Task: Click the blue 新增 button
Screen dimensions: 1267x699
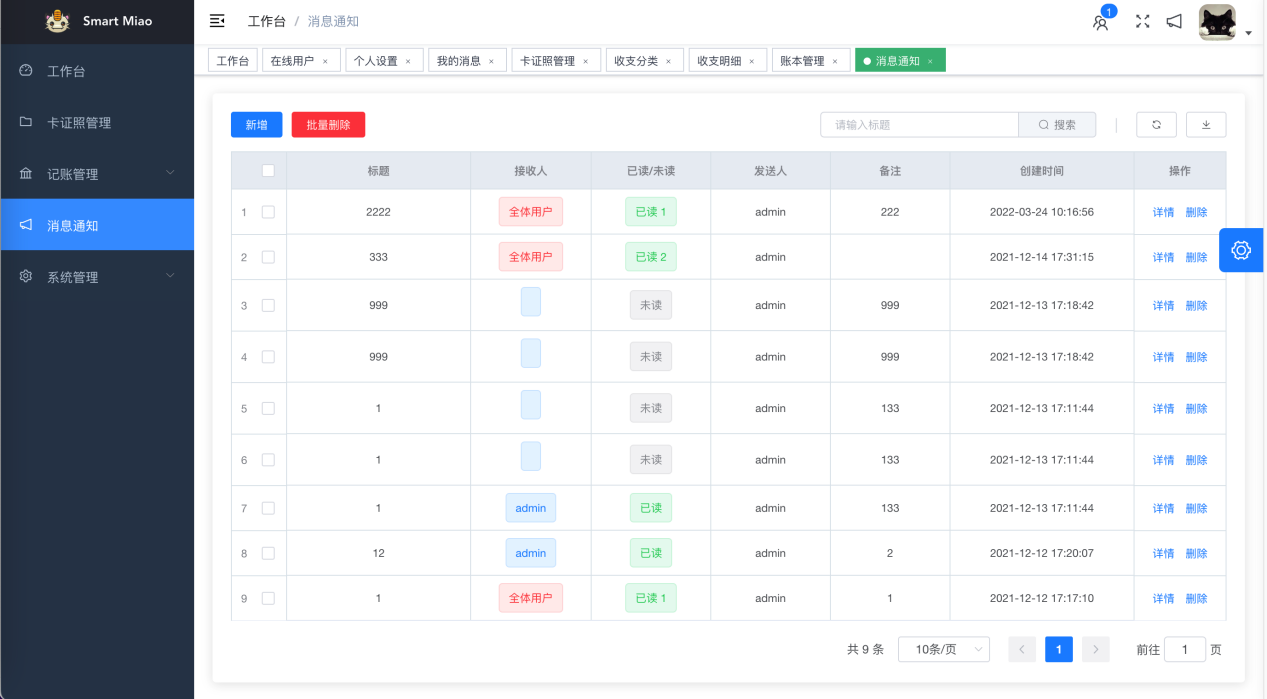Action: click(x=256, y=125)
